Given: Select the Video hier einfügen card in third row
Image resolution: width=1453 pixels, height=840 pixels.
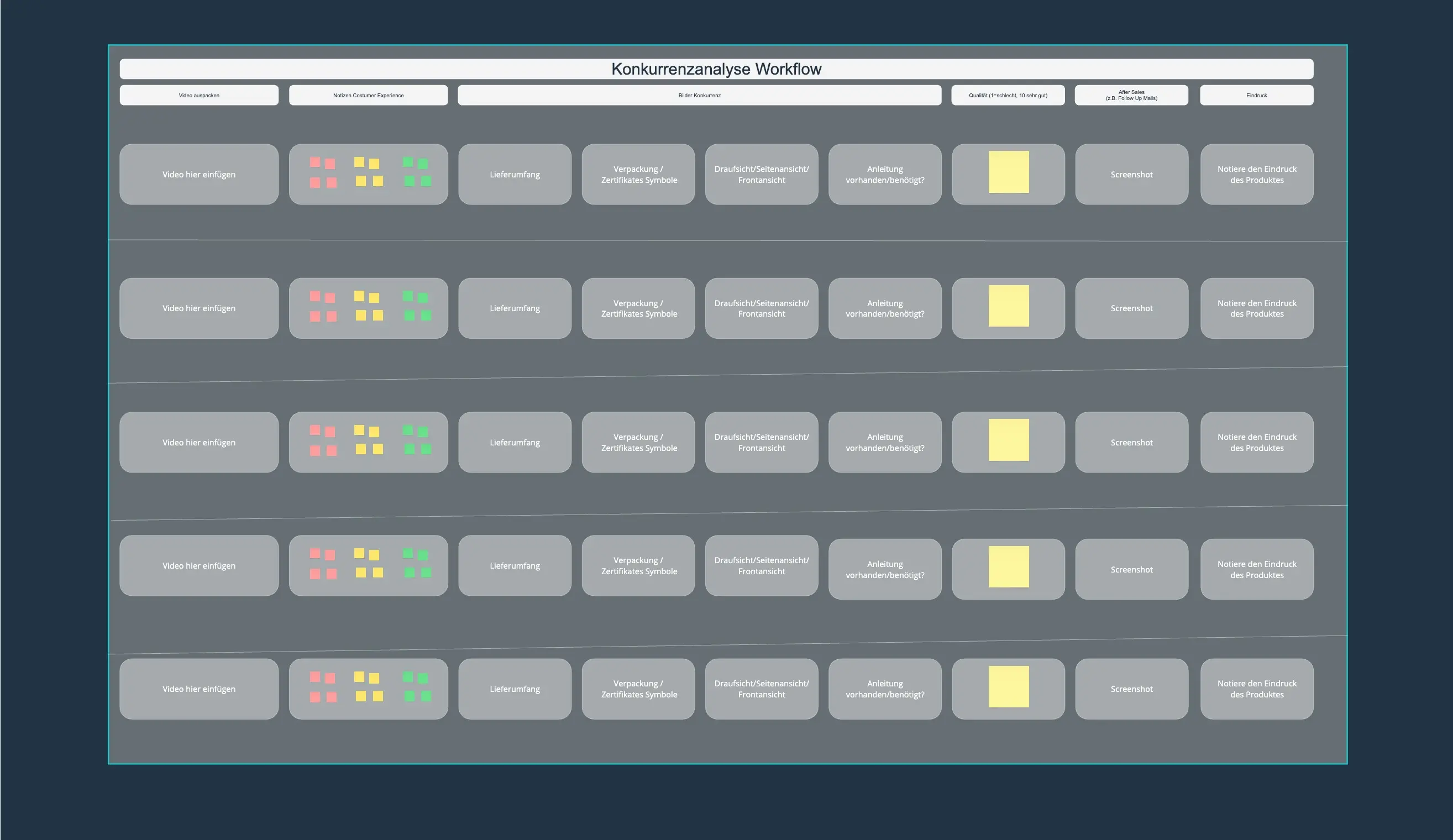Looking at the screenshot, I should coord(199,442).
